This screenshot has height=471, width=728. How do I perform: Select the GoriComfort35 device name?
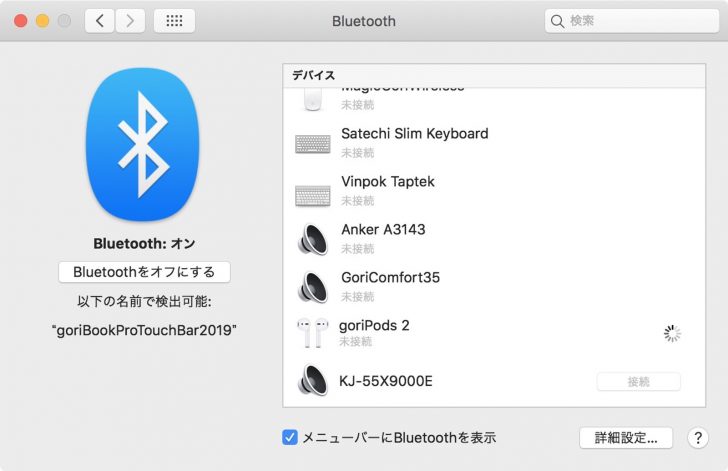(390, 277)
